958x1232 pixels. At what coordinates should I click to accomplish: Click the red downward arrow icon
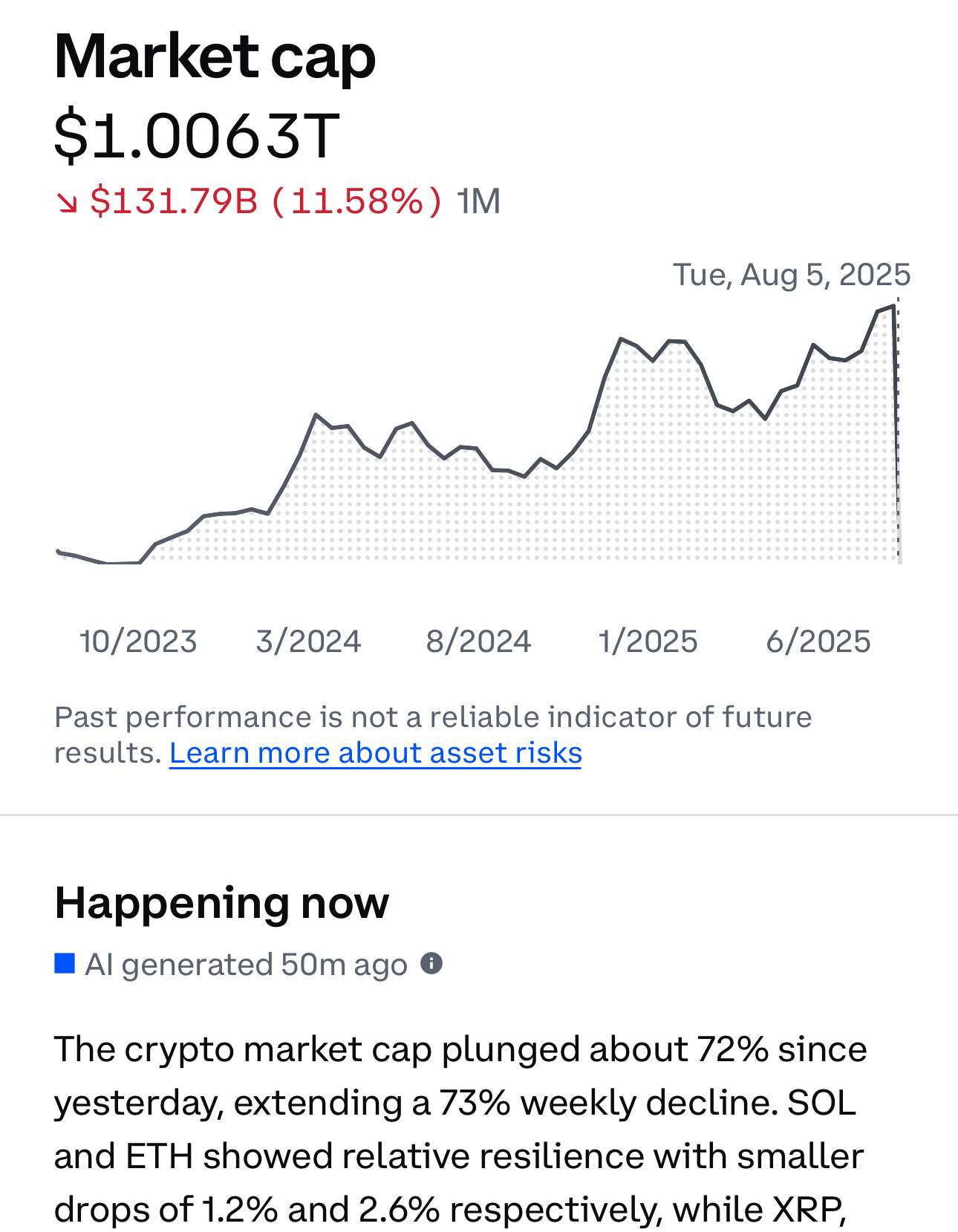pyautogui.click(x=67, y=202)
